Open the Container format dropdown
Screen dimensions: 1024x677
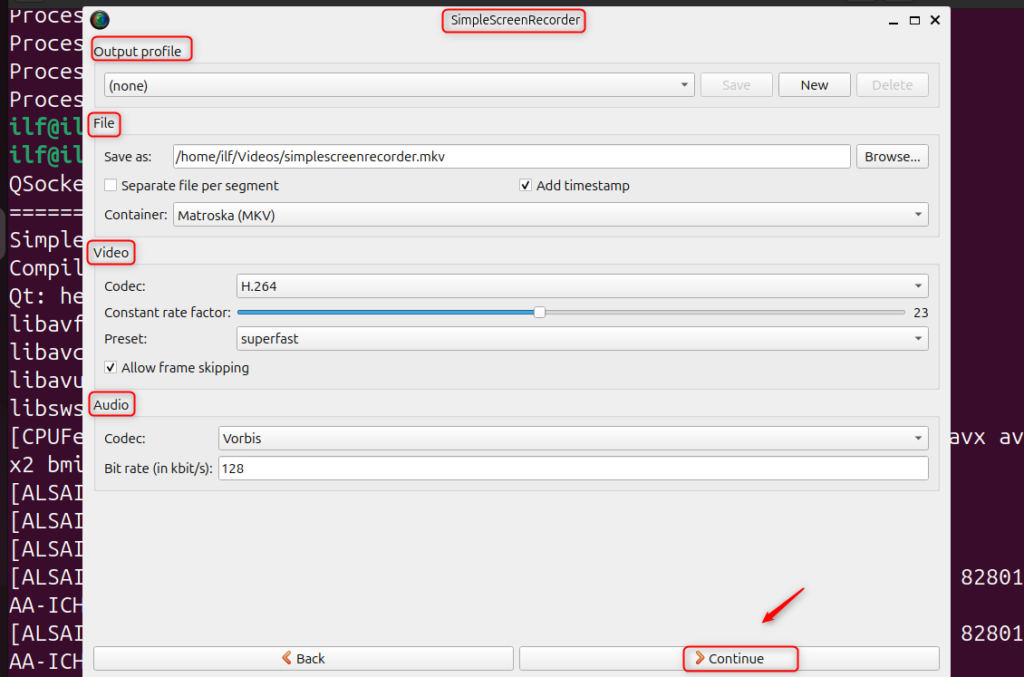click(x=550, y=214)
